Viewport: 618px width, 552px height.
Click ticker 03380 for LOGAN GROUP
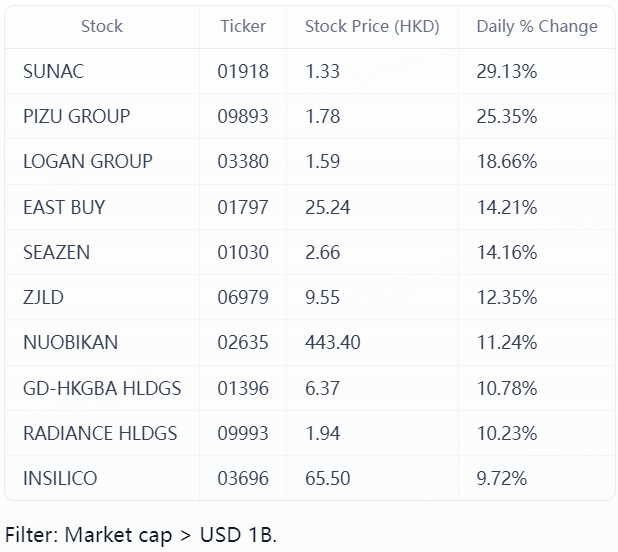(243, 161)
